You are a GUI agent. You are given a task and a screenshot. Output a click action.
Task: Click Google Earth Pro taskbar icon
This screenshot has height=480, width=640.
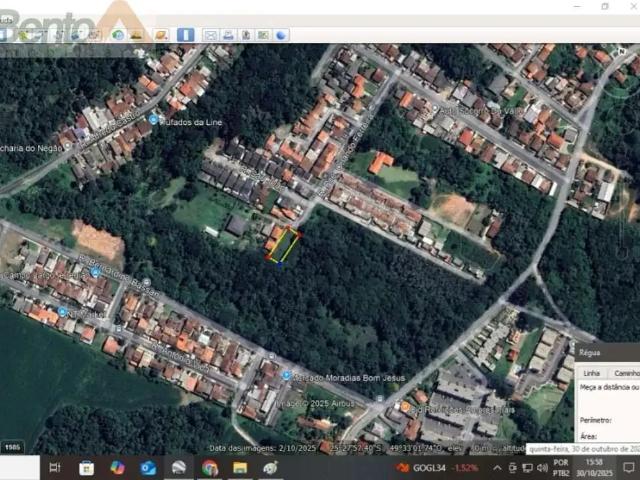pos(179,468)
